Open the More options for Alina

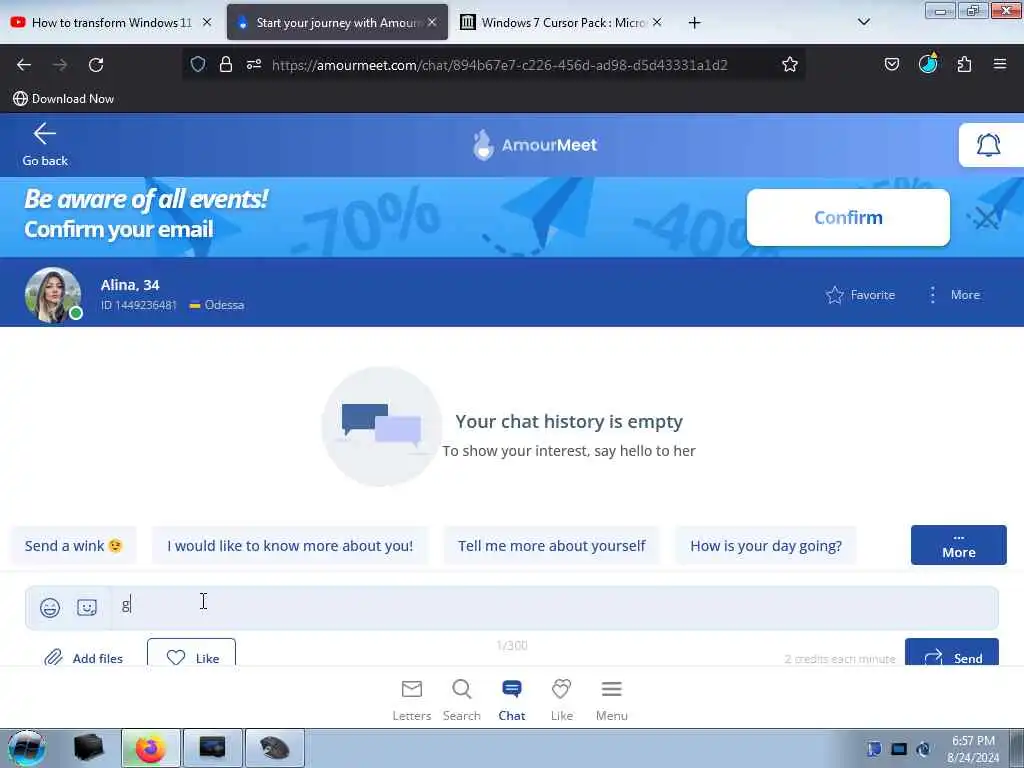(x=954, y=295)
